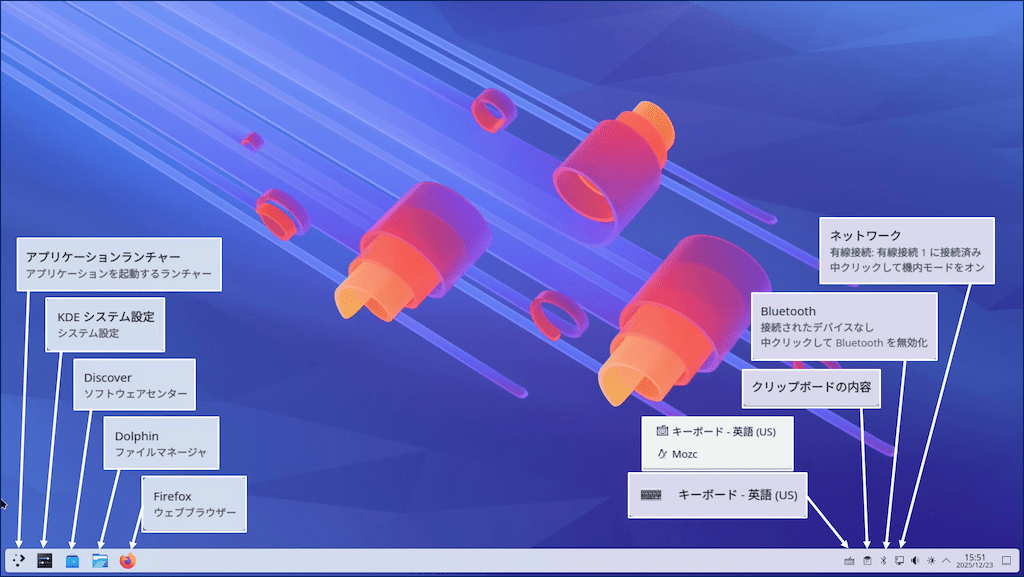Open the Dolphin file manager
1024x577 pixels.
click(99, 561)
